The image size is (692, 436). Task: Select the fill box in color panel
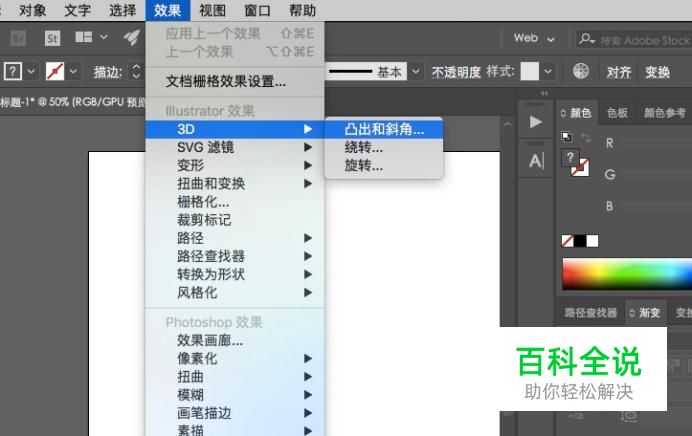point(570,158)
